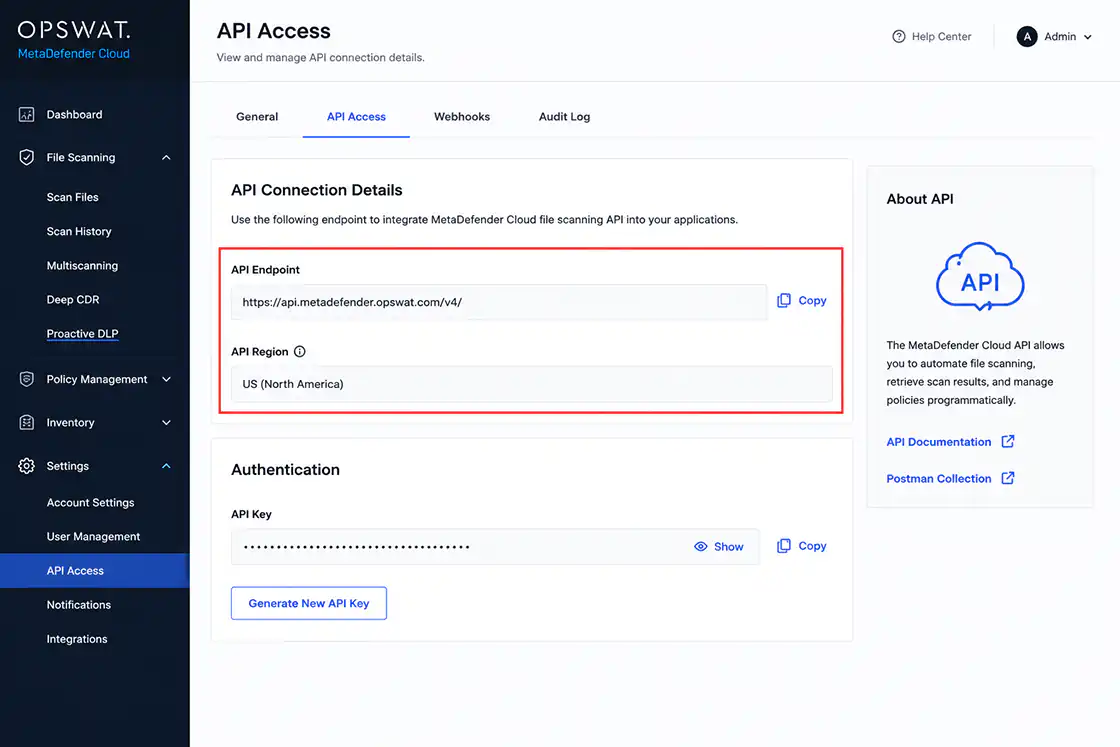This screenshot has width=1120, height=747.
Task: Switch to the Webhooks tab
Action: [462, 116]
